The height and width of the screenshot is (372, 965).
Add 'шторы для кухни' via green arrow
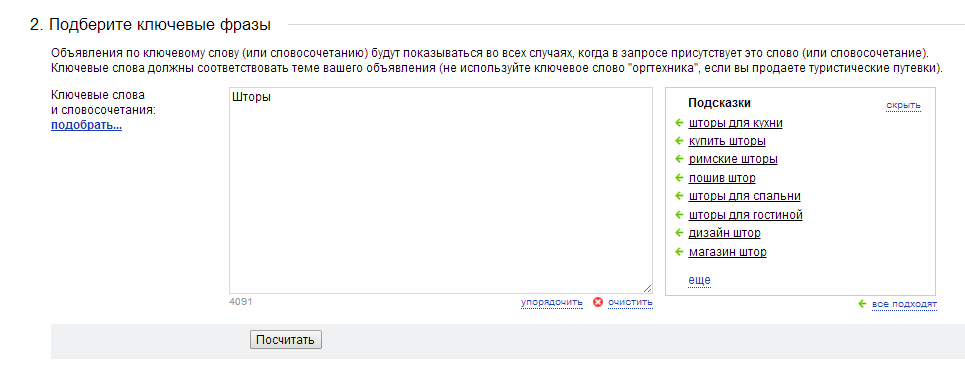point(679,123)
